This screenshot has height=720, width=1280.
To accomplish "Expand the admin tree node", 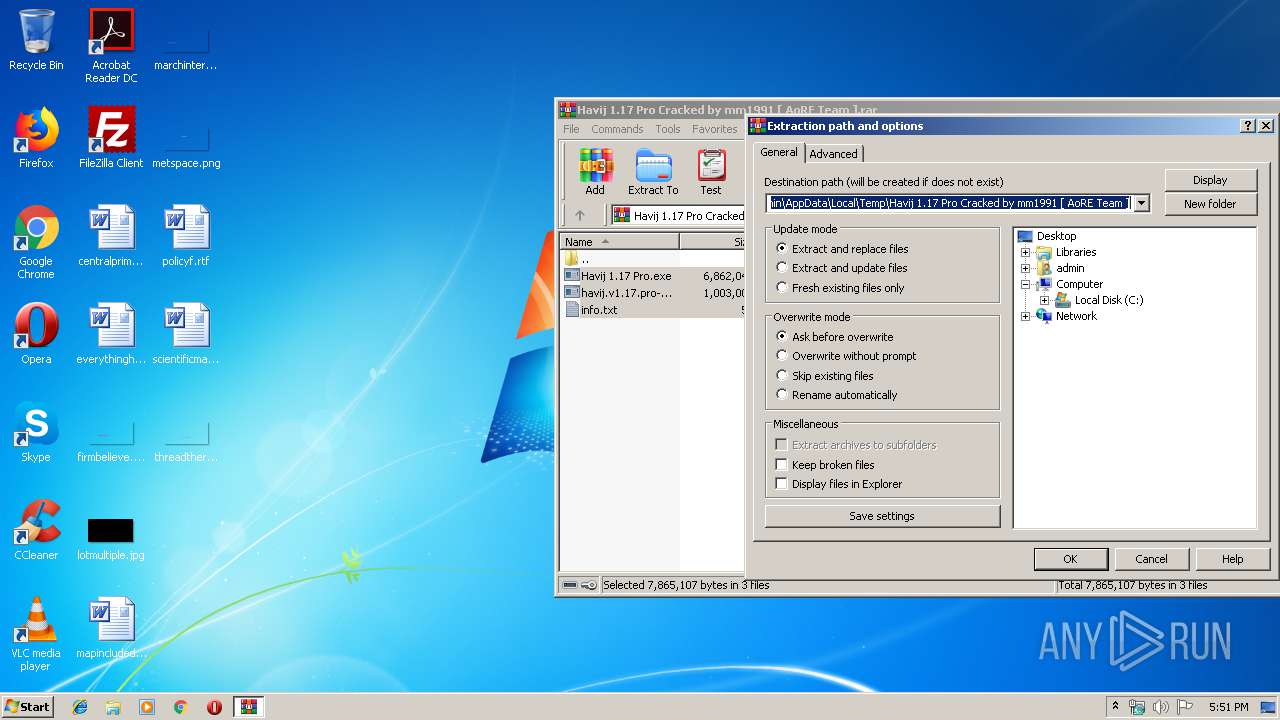I will tap(1025, 268).
